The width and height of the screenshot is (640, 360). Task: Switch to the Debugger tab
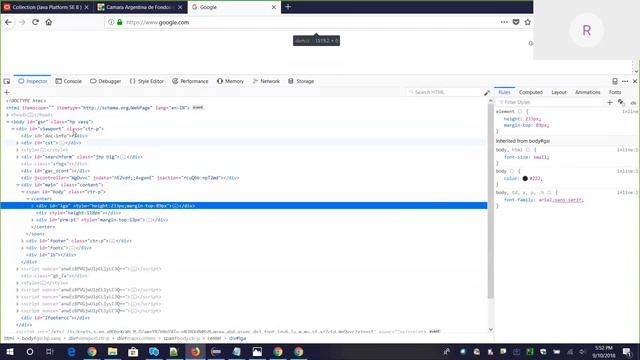(x=106, y=81)
